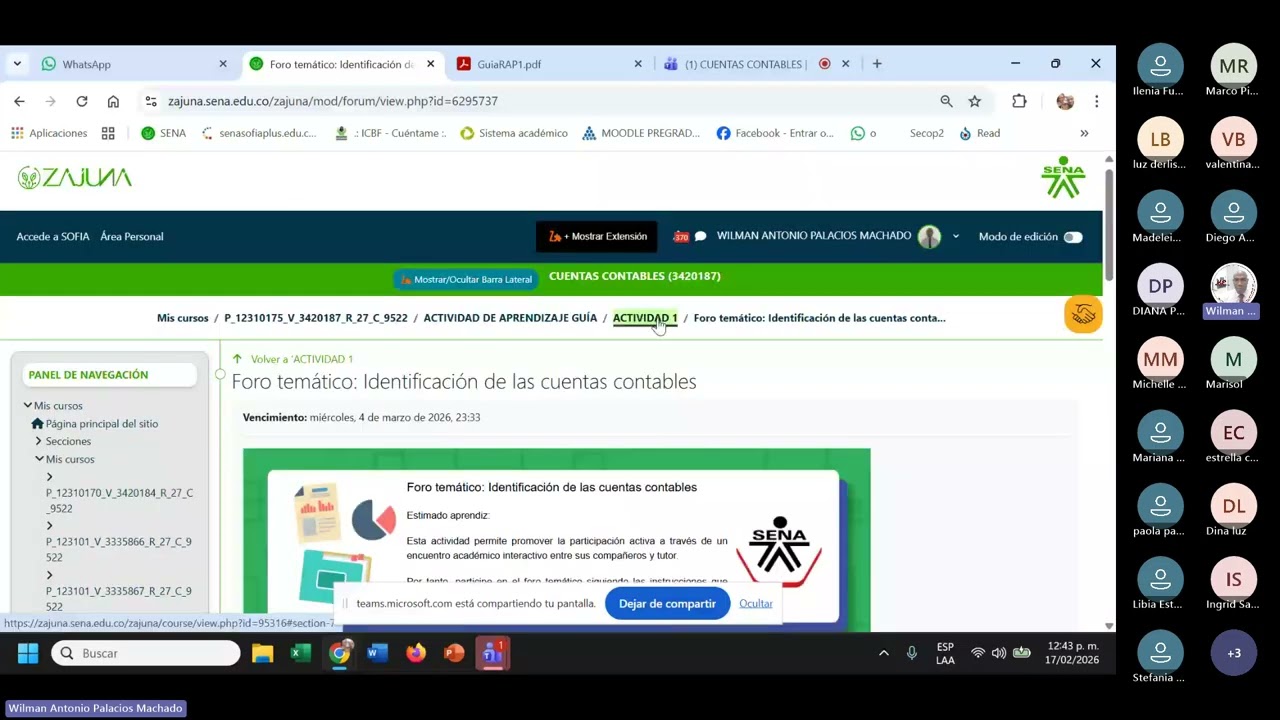This screenshot has height=720, width=1280.
Task: Open the Facebook bookmark
Action: (x=775, y=133)
